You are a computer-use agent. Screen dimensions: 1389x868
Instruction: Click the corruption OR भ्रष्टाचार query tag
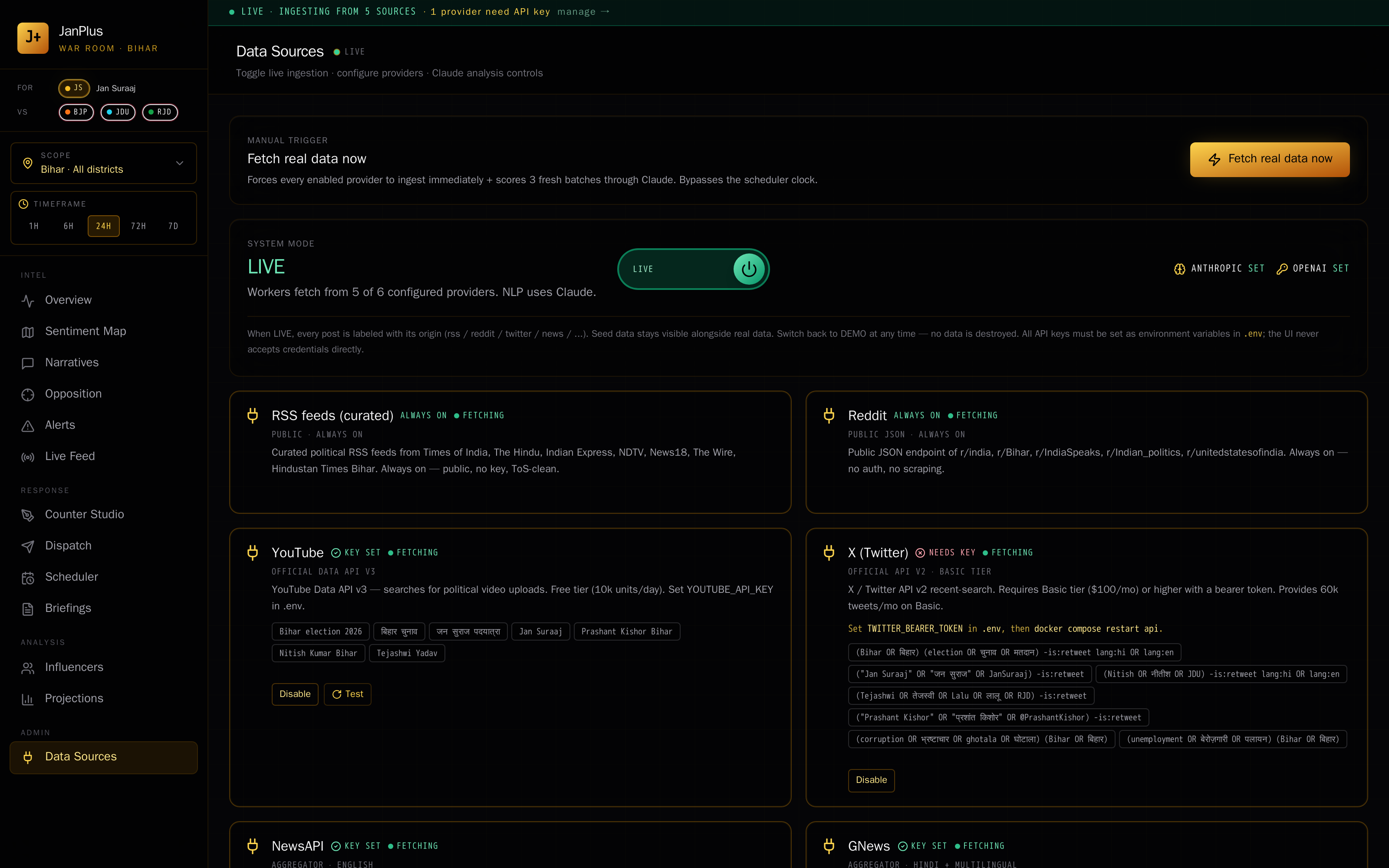[981, 740]
